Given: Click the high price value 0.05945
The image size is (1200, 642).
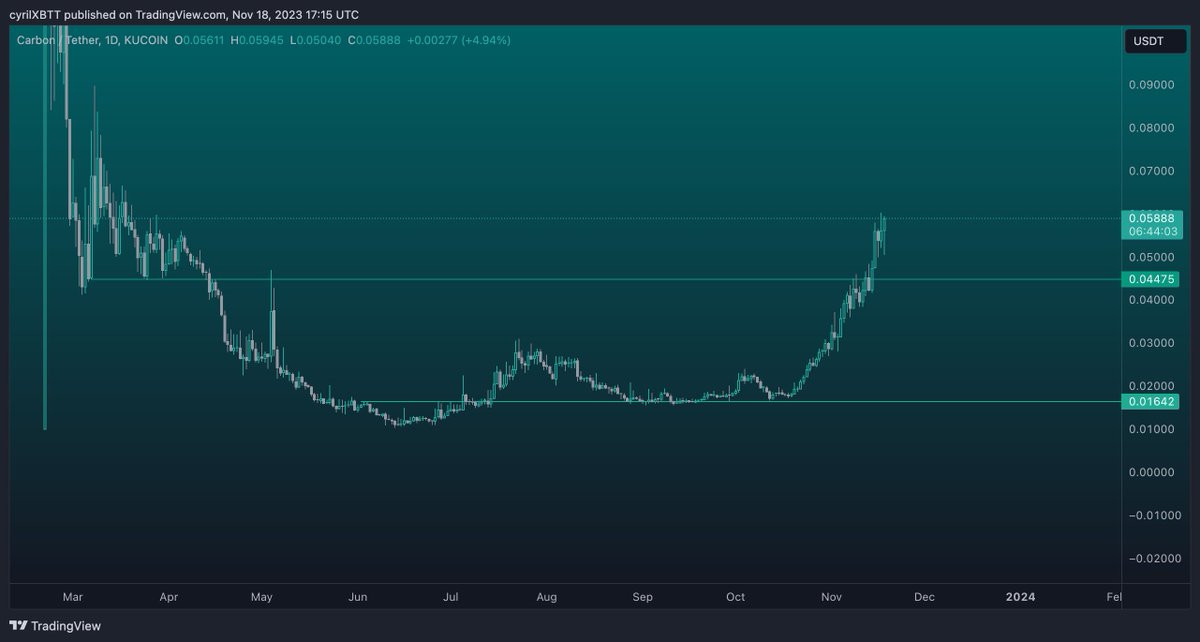Looking at the screenshot, I should tap(254, 41).
